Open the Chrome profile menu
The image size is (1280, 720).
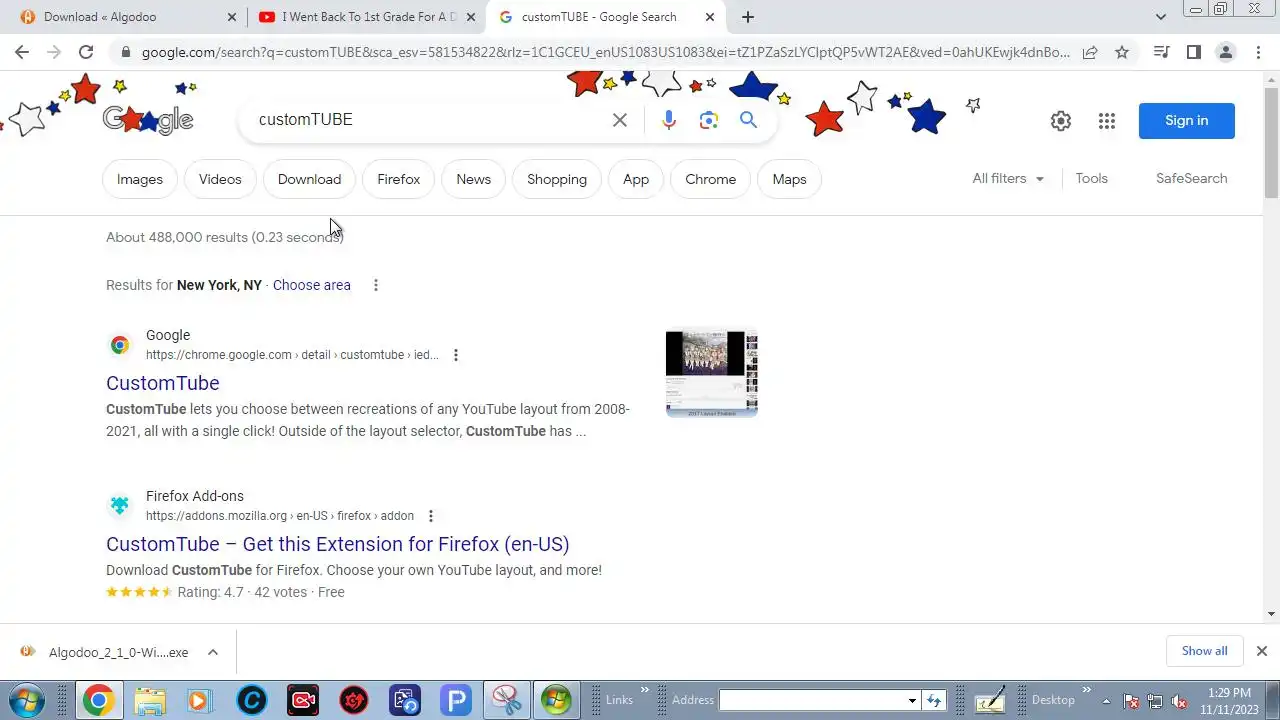(1226, 52)
